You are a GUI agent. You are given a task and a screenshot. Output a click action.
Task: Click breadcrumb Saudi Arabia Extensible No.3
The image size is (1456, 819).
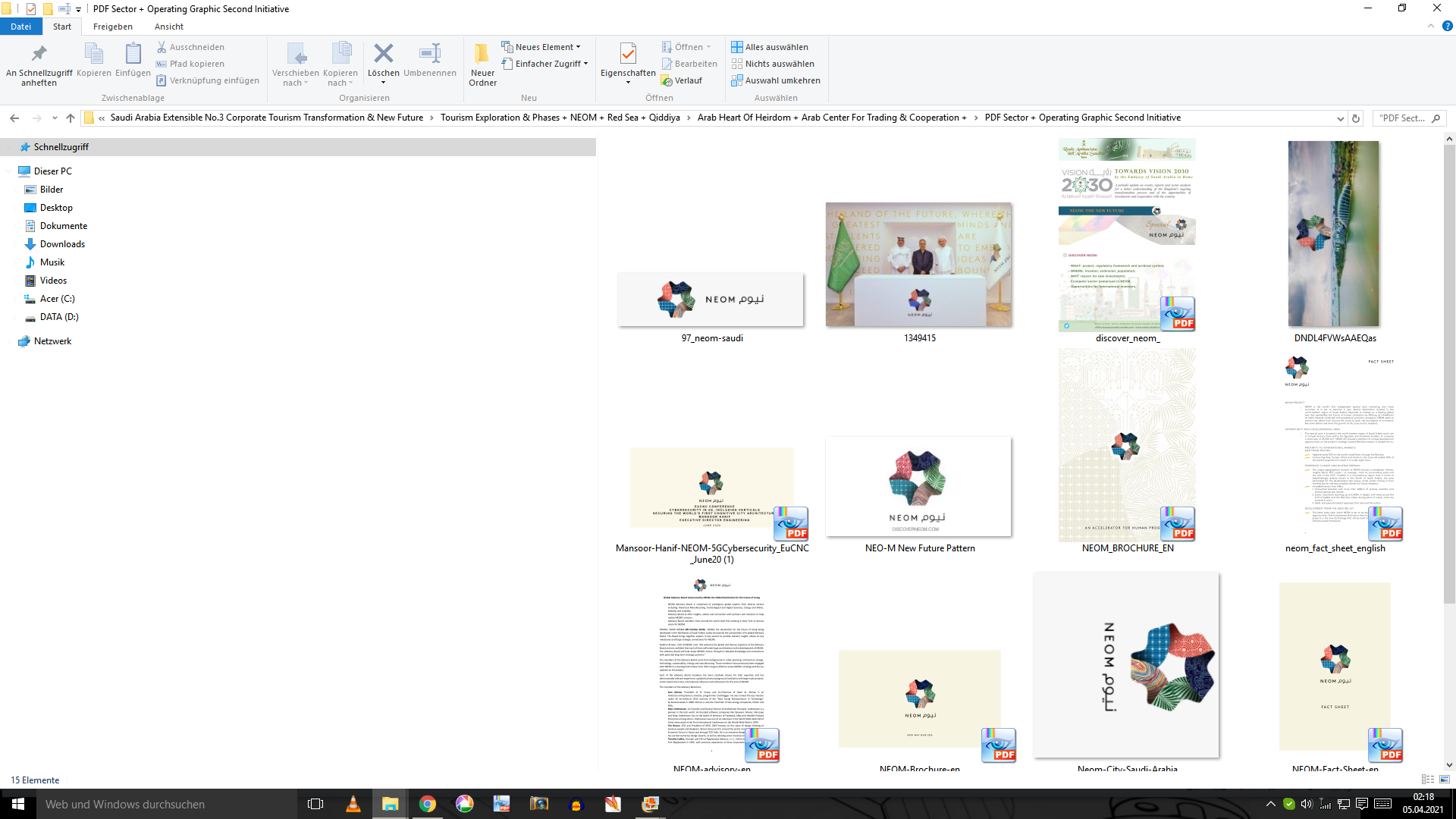(267, 118)
